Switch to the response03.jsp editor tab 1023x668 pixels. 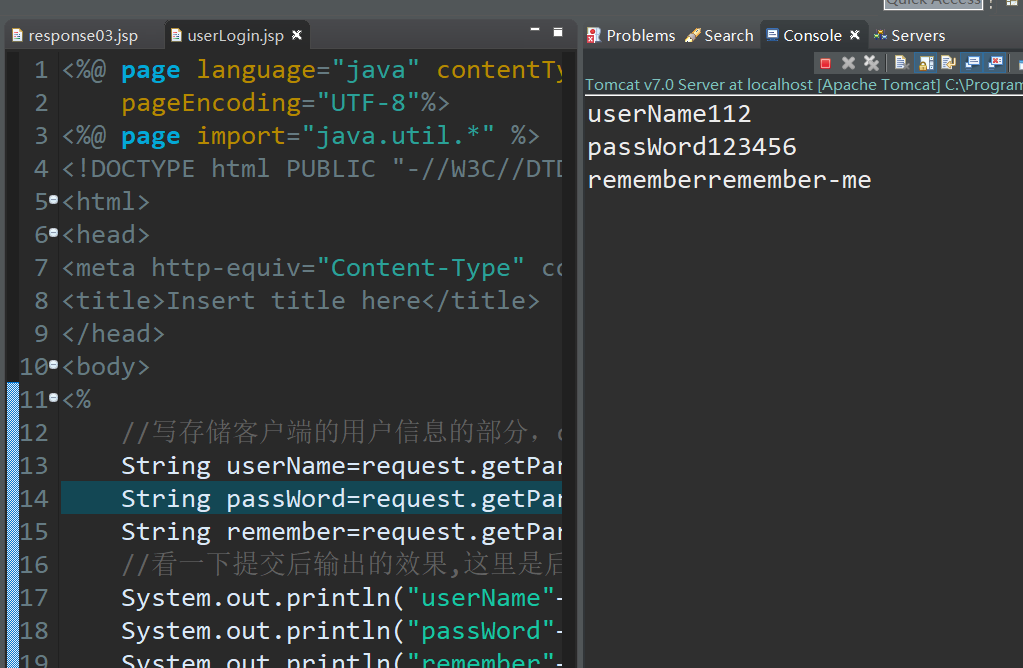[x=83, y=35]
